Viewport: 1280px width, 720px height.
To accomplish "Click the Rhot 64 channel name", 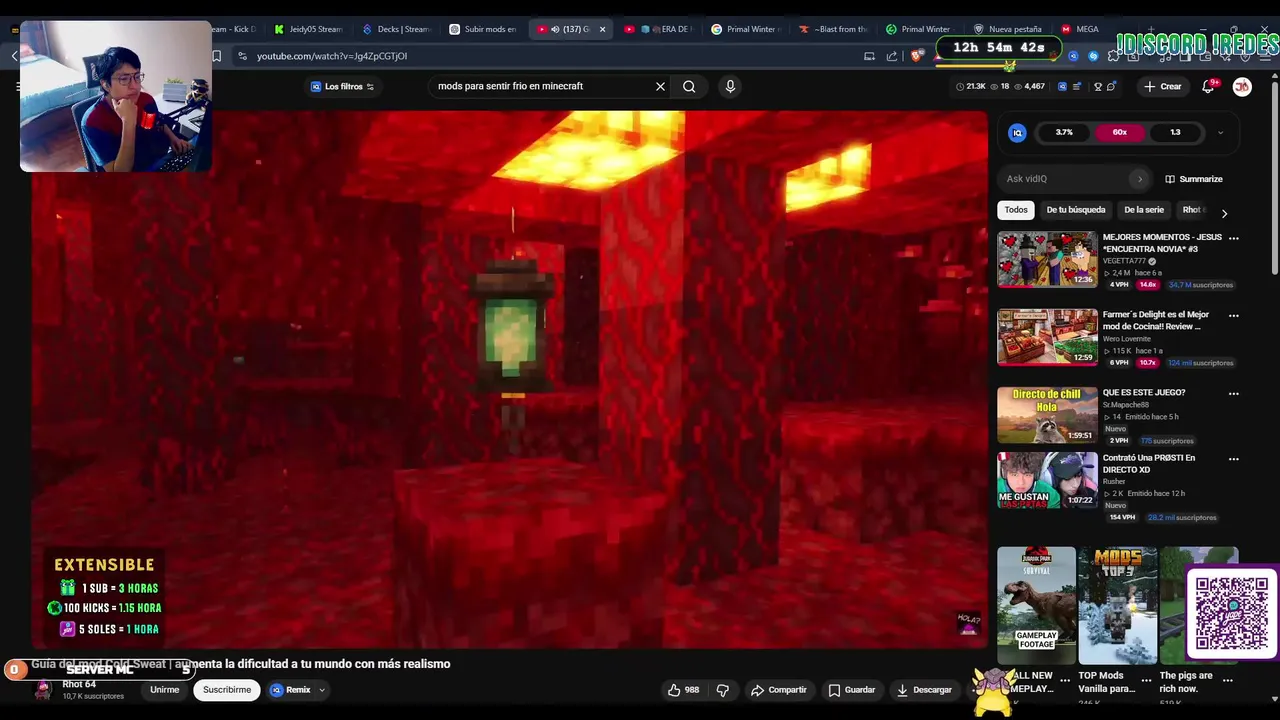I will pos(79,685).
